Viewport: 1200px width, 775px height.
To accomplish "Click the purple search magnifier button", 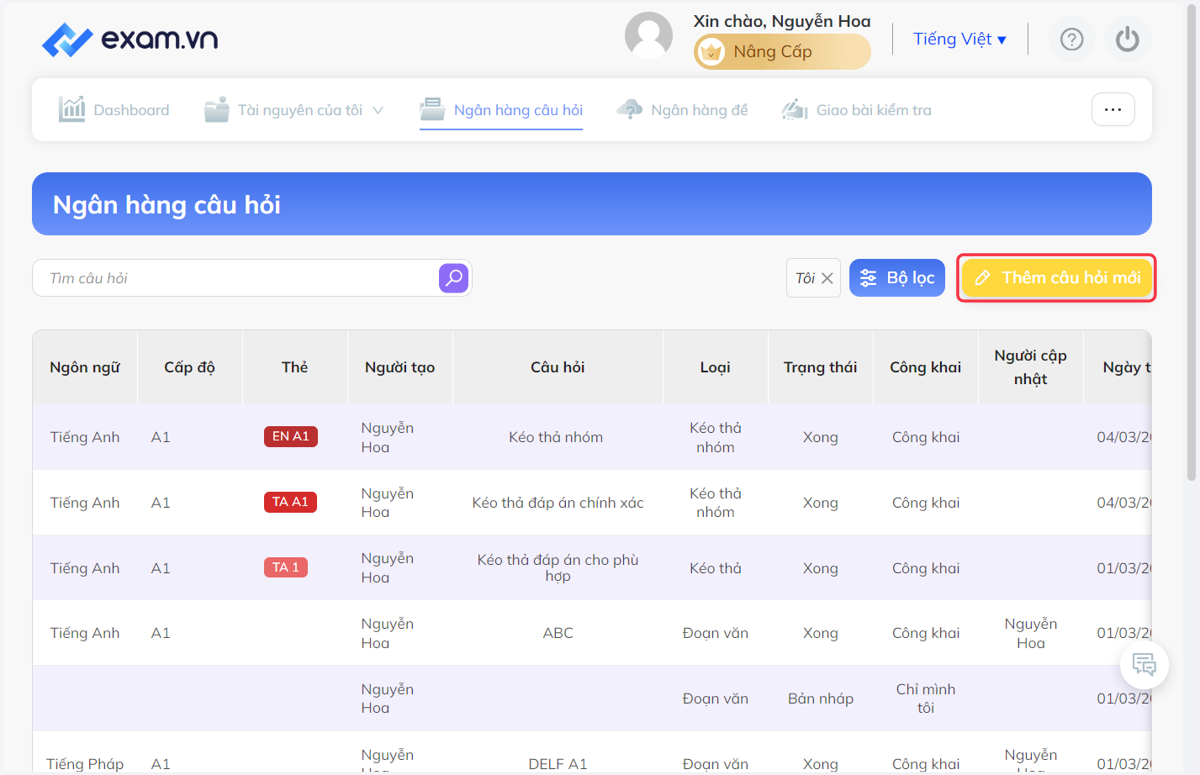I will click(454, 278).
